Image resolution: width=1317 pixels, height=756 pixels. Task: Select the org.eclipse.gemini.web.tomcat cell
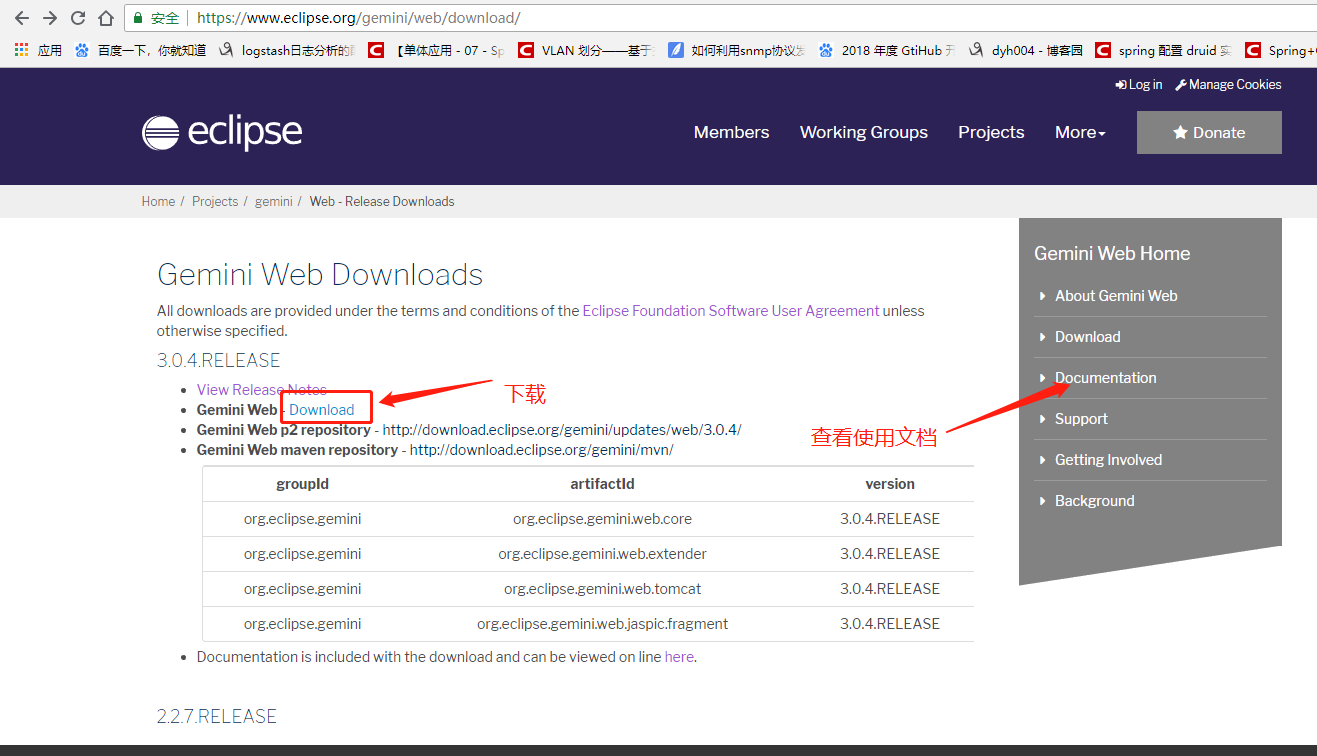602,589
